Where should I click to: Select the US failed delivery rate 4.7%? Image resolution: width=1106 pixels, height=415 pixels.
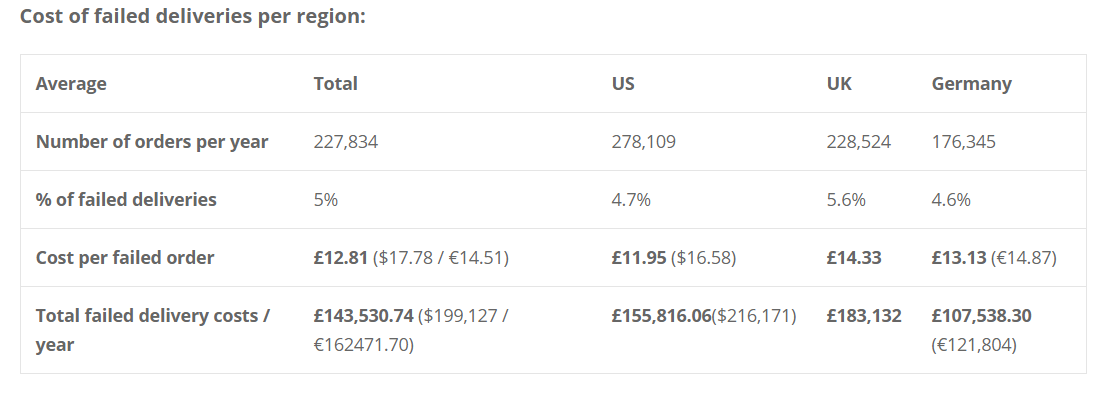tap(631, 200)
